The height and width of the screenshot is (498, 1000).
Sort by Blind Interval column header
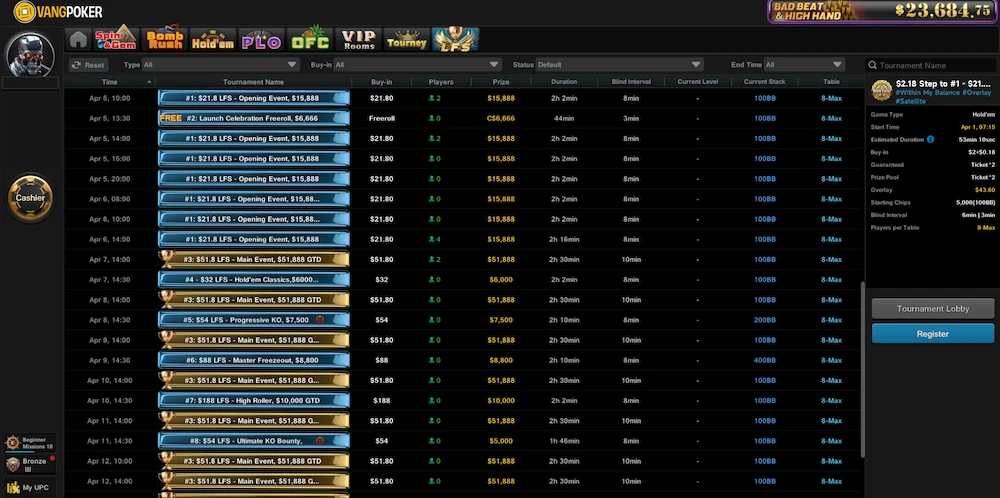pos(631,82)
